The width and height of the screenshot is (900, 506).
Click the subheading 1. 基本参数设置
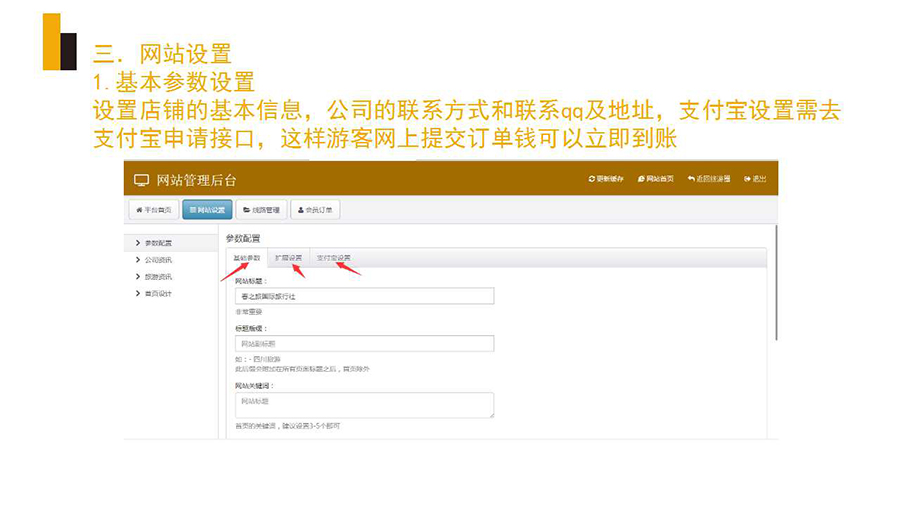174,83
